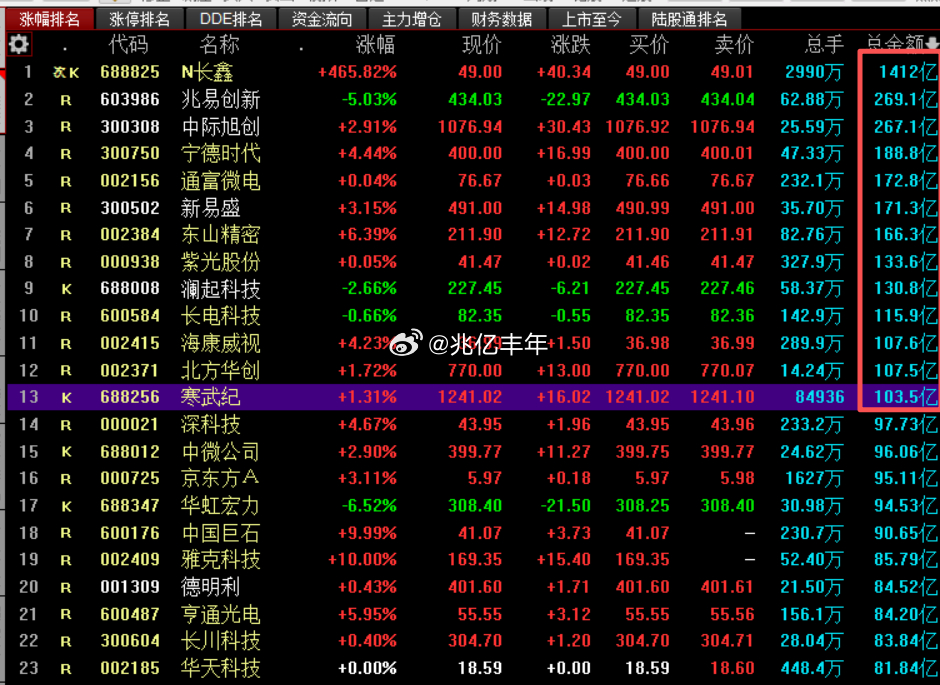Select stock name 中微公司
The image size is (940, 685).
[221, 452]
